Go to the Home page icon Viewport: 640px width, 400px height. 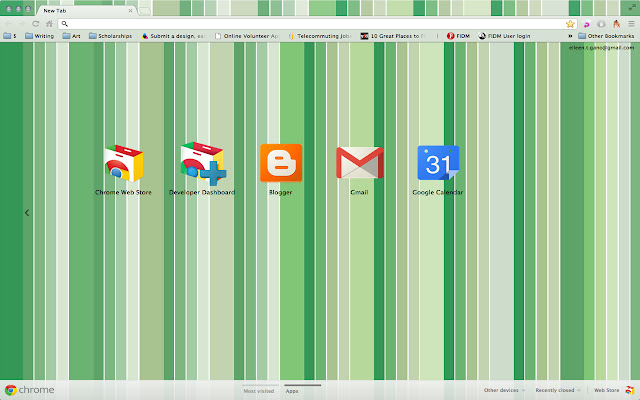[x=49, y=24]
